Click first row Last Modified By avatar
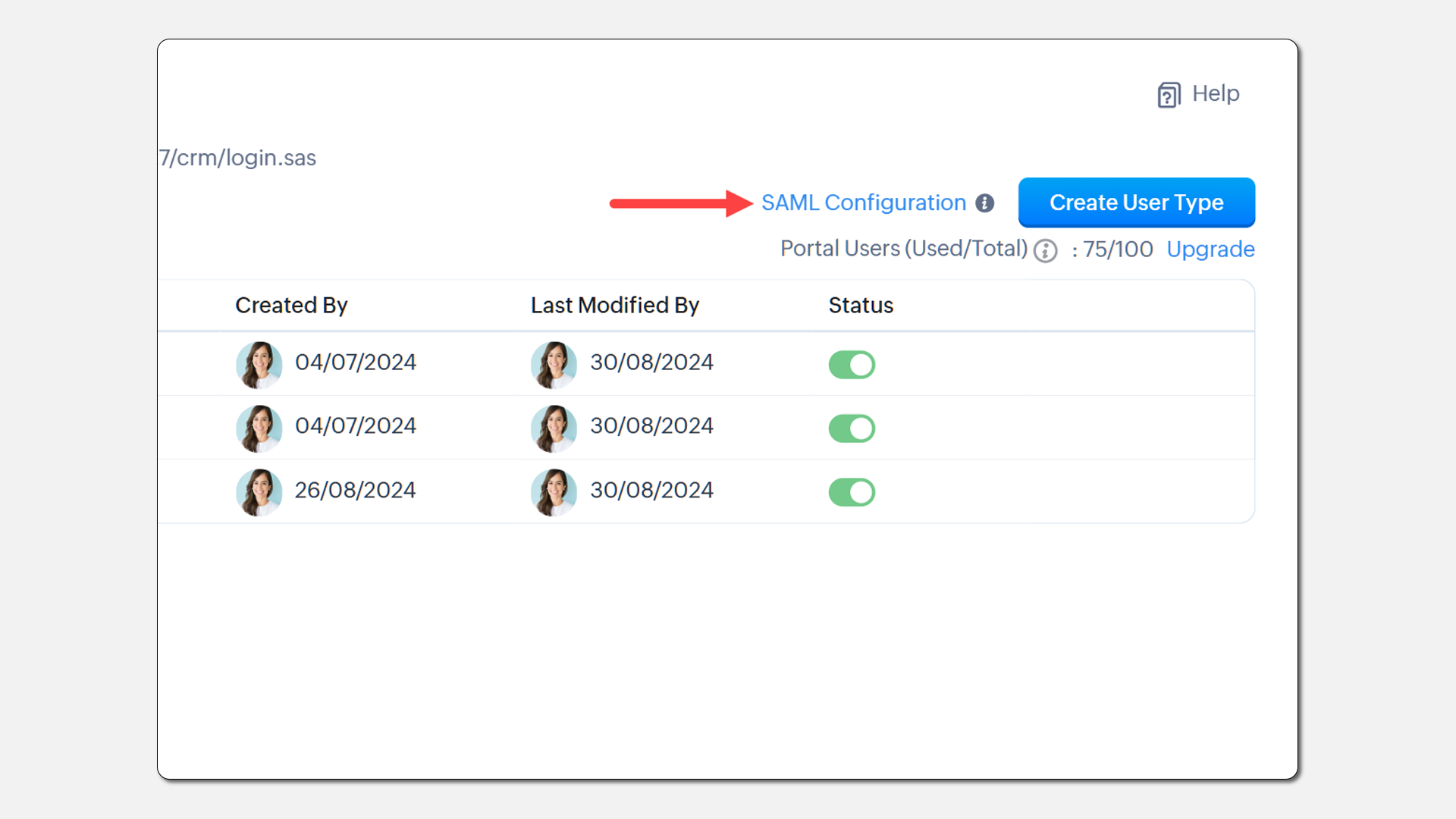 tap(554, 364)
